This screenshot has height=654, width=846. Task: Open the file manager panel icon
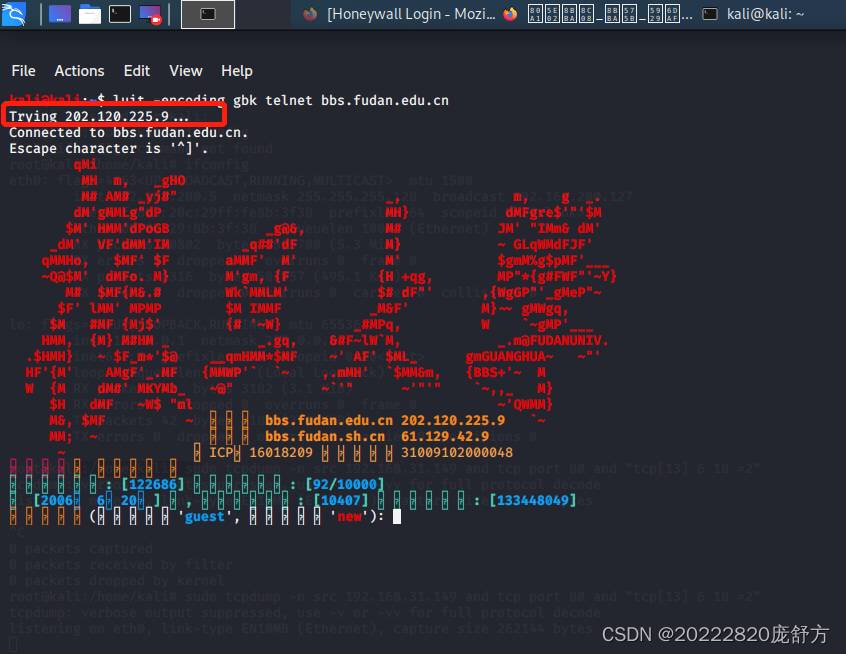coord(90,14)
